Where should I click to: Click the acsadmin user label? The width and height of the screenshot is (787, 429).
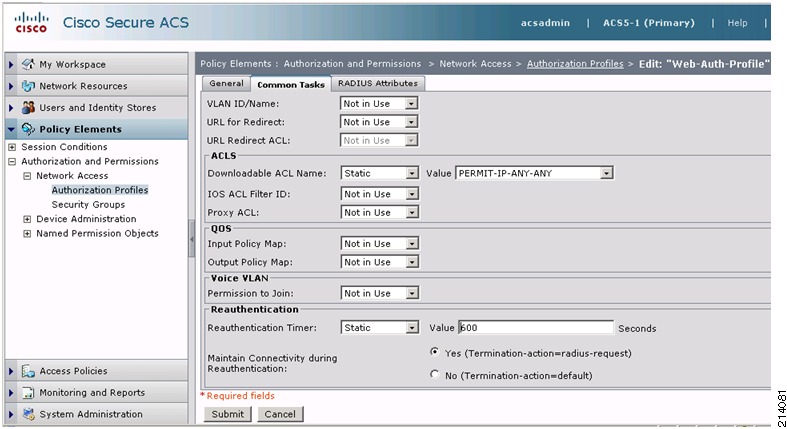[x=545, y=23]
